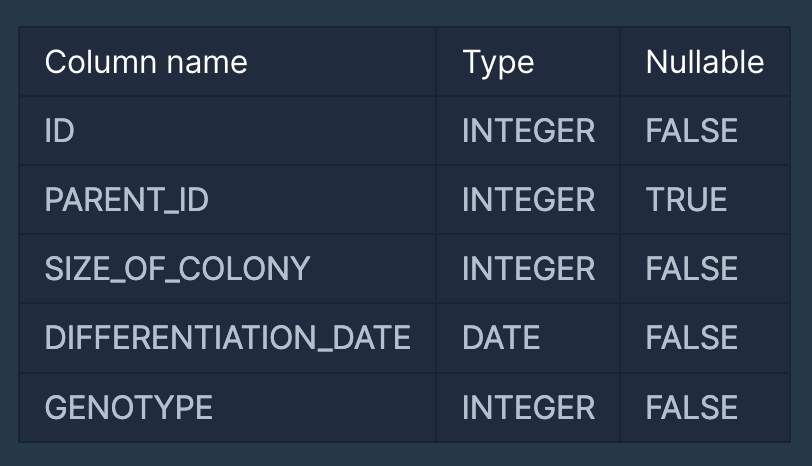Screen dimensions: 812x466
Task: Click INTEGER type for GENOTYPE
Action: (528, 407)
